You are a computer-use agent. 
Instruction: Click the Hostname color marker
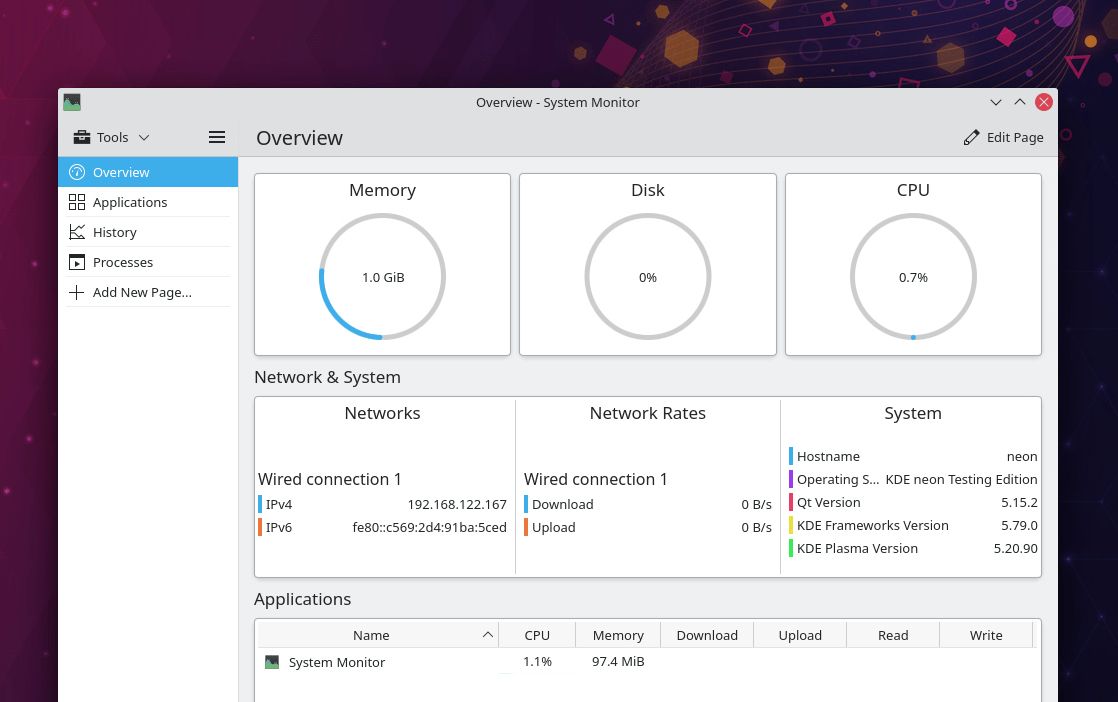point(791,456)
